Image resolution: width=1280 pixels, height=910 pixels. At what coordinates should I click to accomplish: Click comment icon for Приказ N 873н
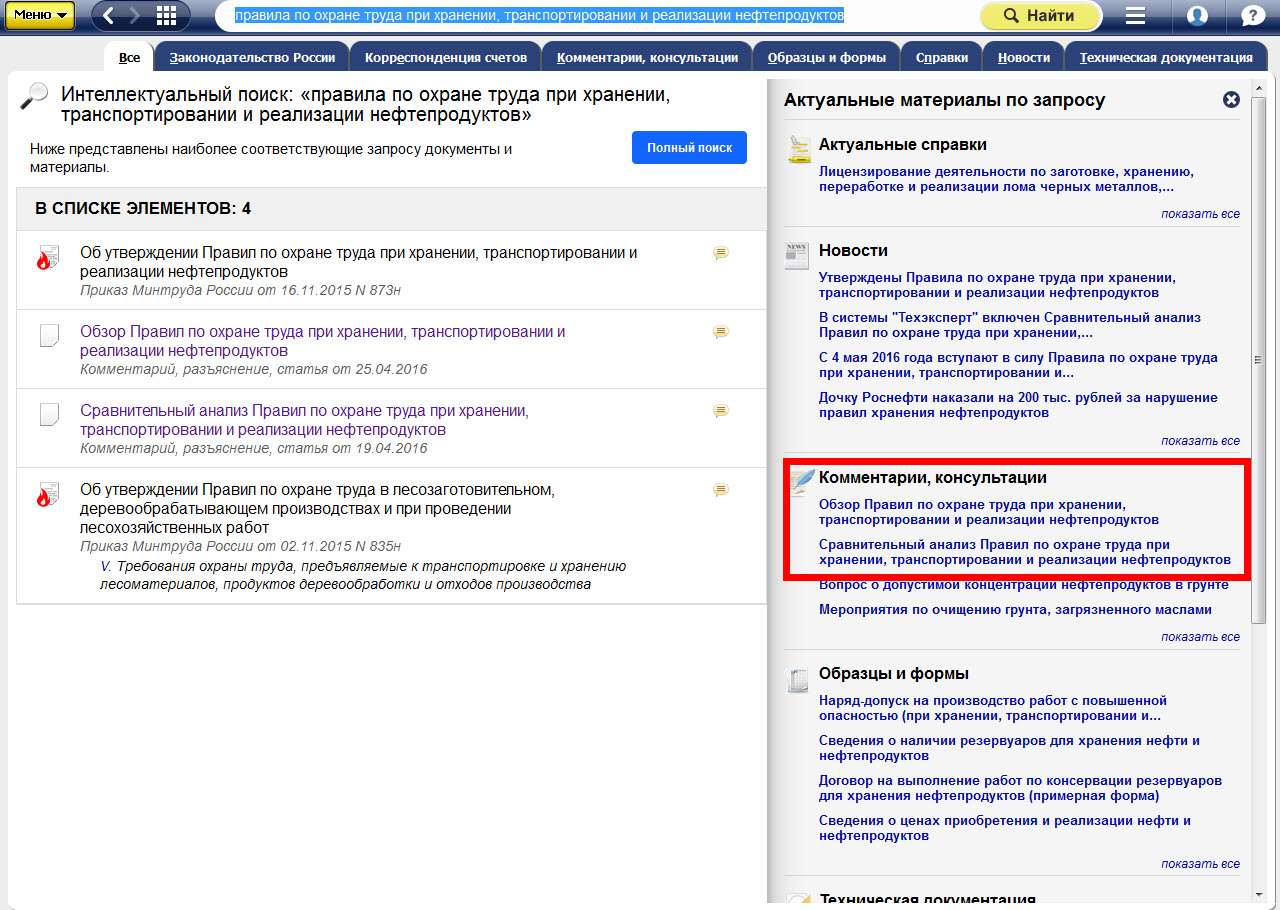(x=720, y=254)
